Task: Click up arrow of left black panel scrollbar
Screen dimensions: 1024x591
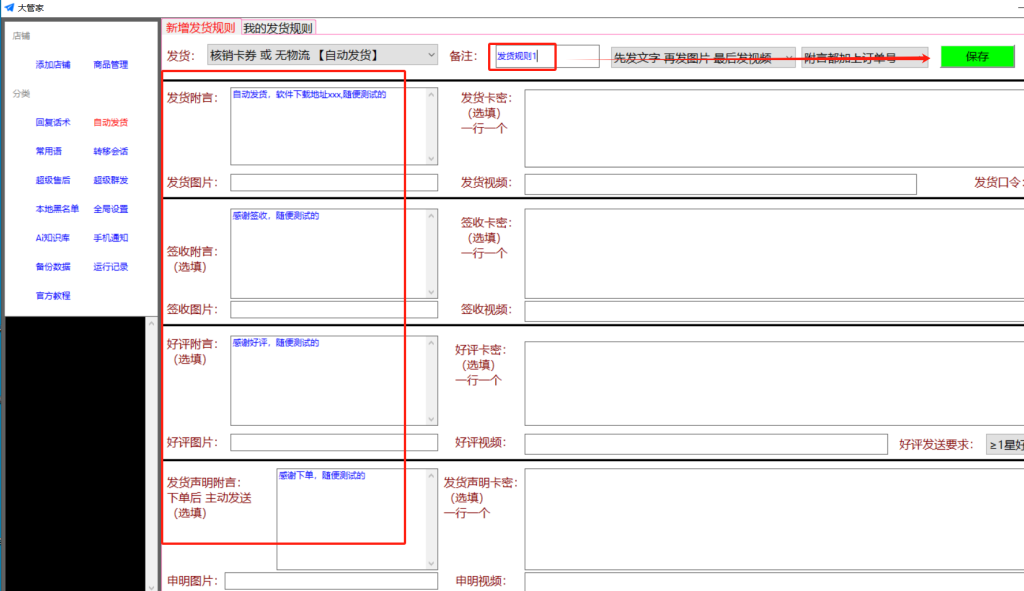Action: [152, 323]
